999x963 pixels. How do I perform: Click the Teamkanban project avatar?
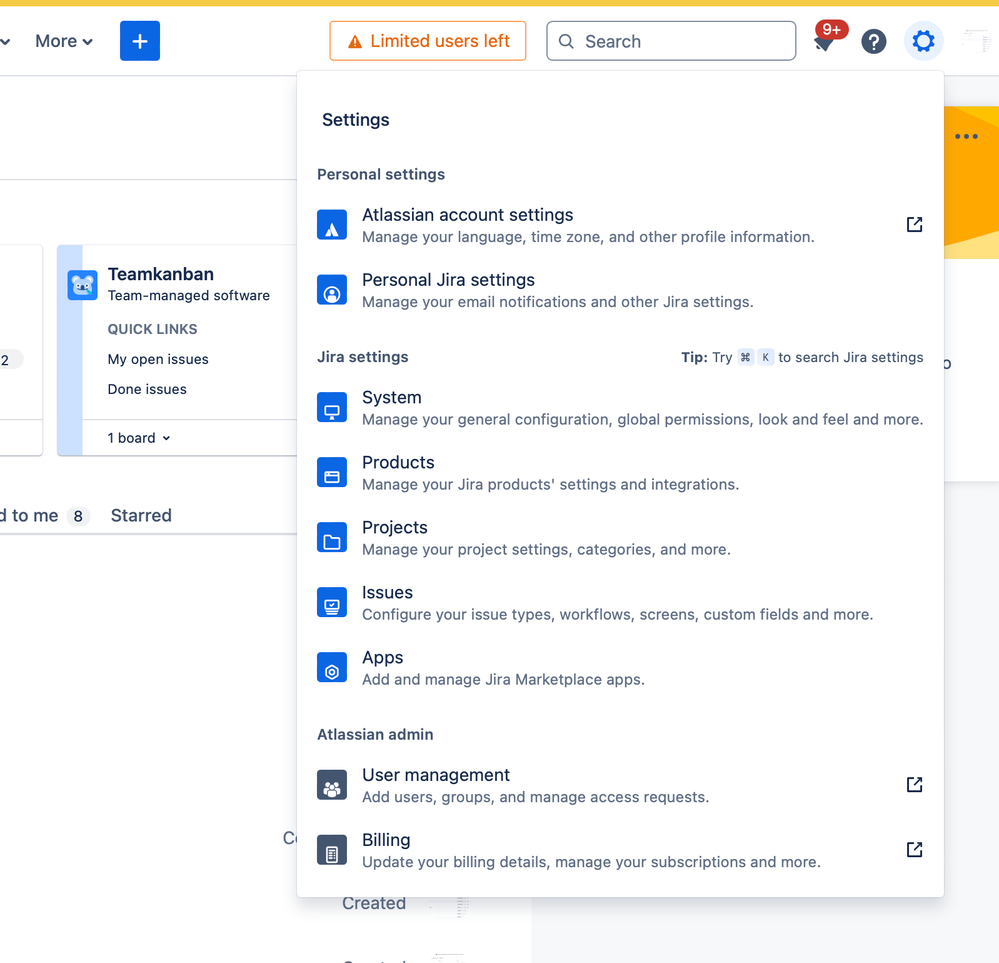click(82, 286)
